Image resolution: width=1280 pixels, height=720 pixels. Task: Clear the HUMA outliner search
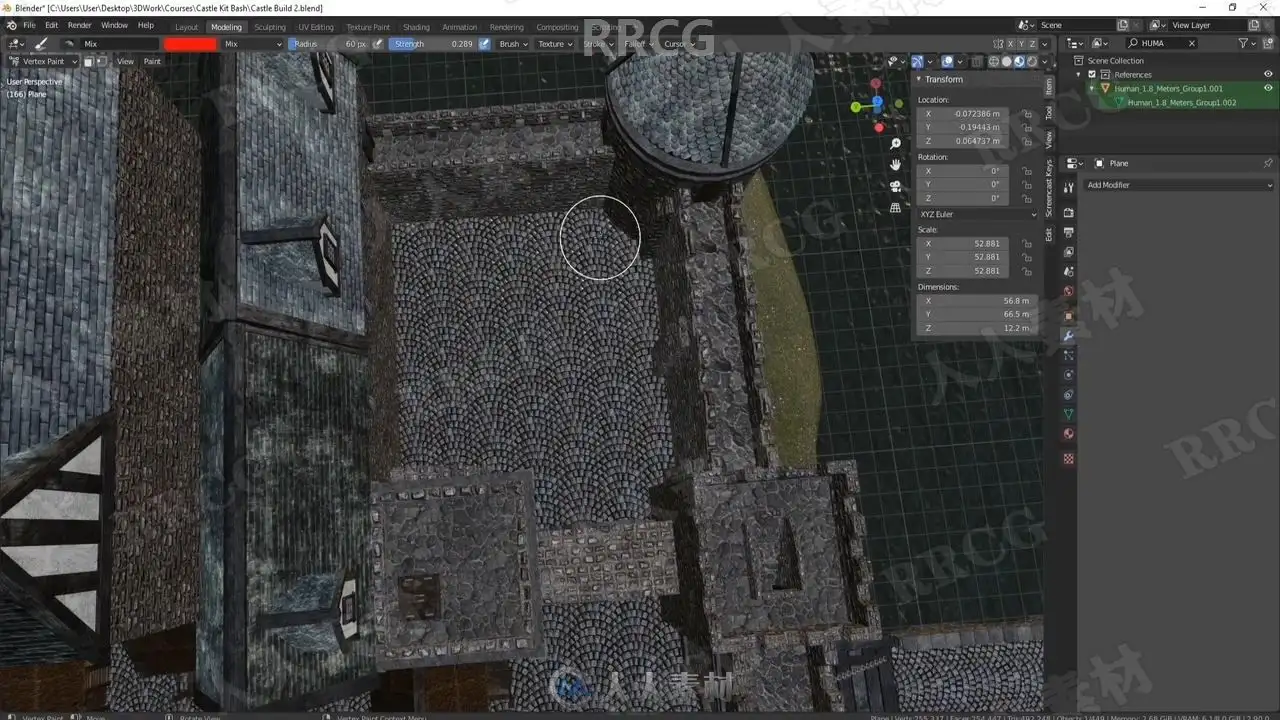[1191, 44]
